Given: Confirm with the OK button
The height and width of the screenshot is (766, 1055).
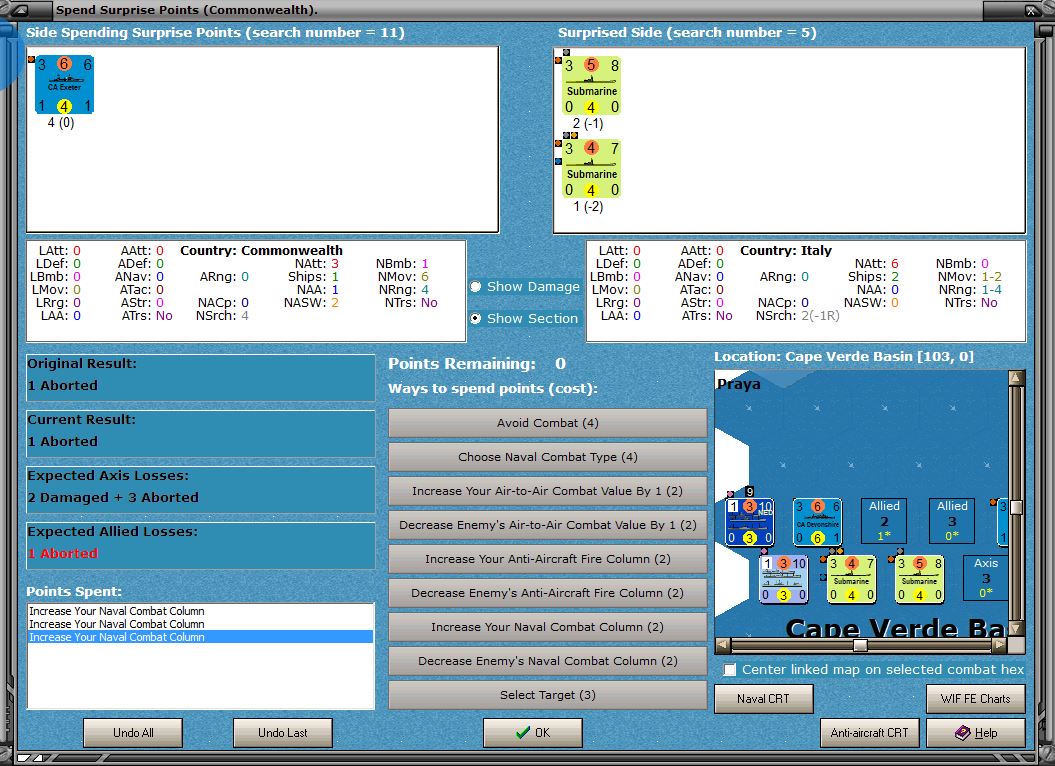Looking at the screenshot, I should pos(533,732).
